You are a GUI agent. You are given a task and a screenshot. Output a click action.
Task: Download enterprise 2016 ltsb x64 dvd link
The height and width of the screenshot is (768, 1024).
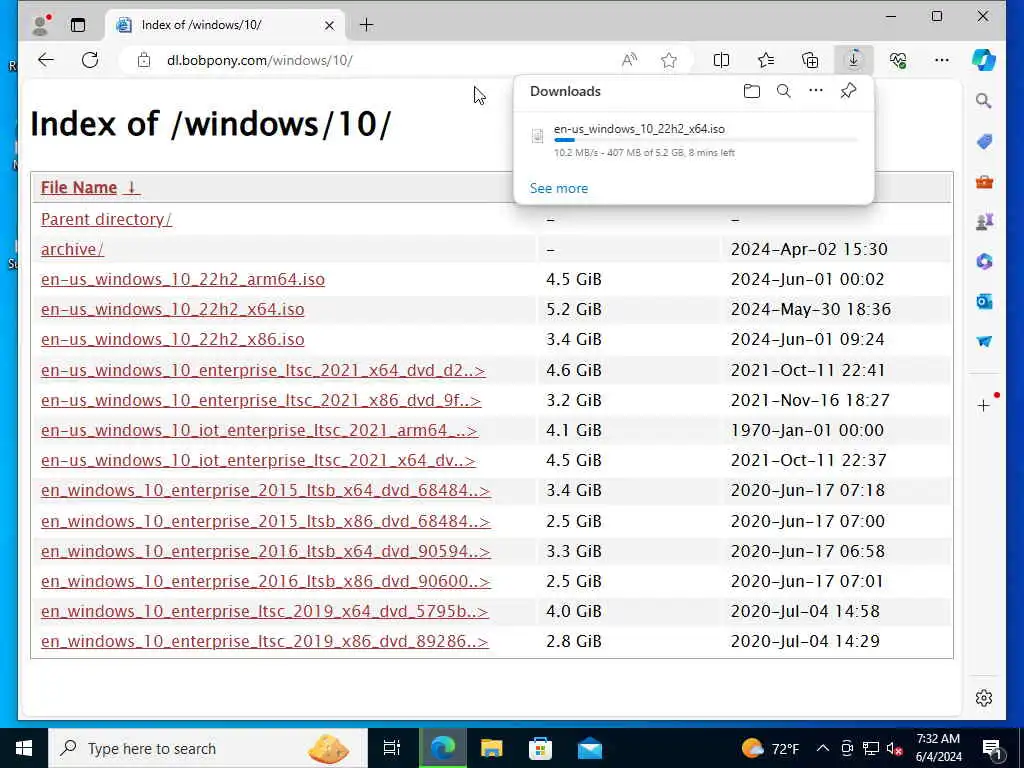265,551
